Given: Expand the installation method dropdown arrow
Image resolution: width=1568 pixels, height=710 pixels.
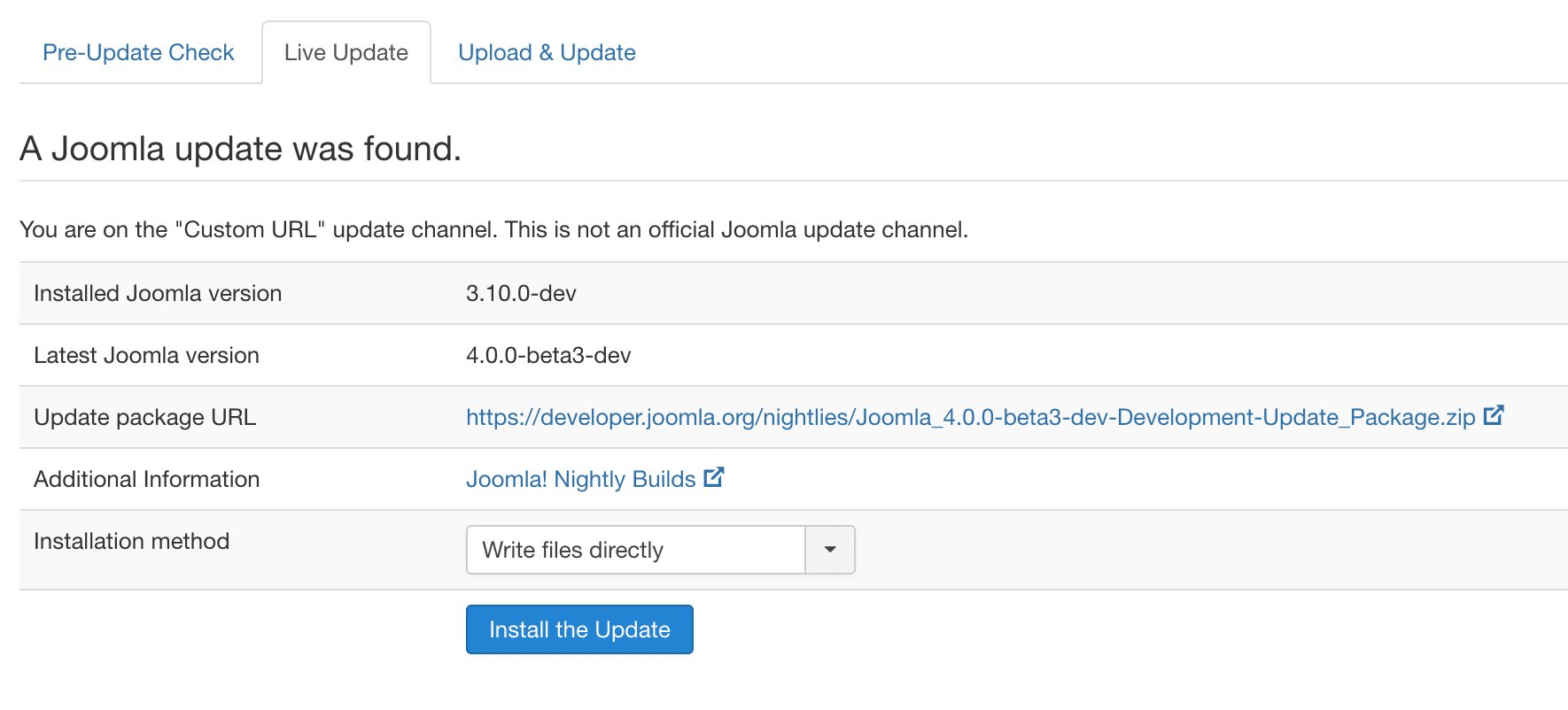Looking at the screenshot, I should 830,550.
